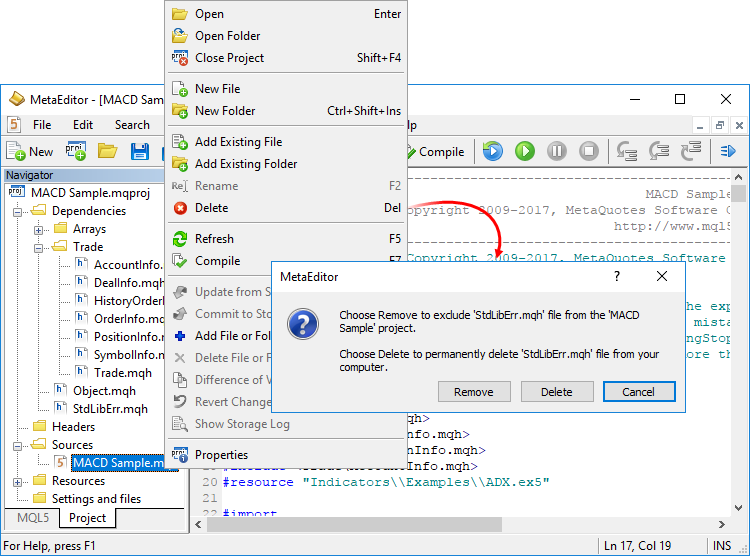Screen dimensions: 750x556
Task: Open the Search menu
Action: pos(132,125)
